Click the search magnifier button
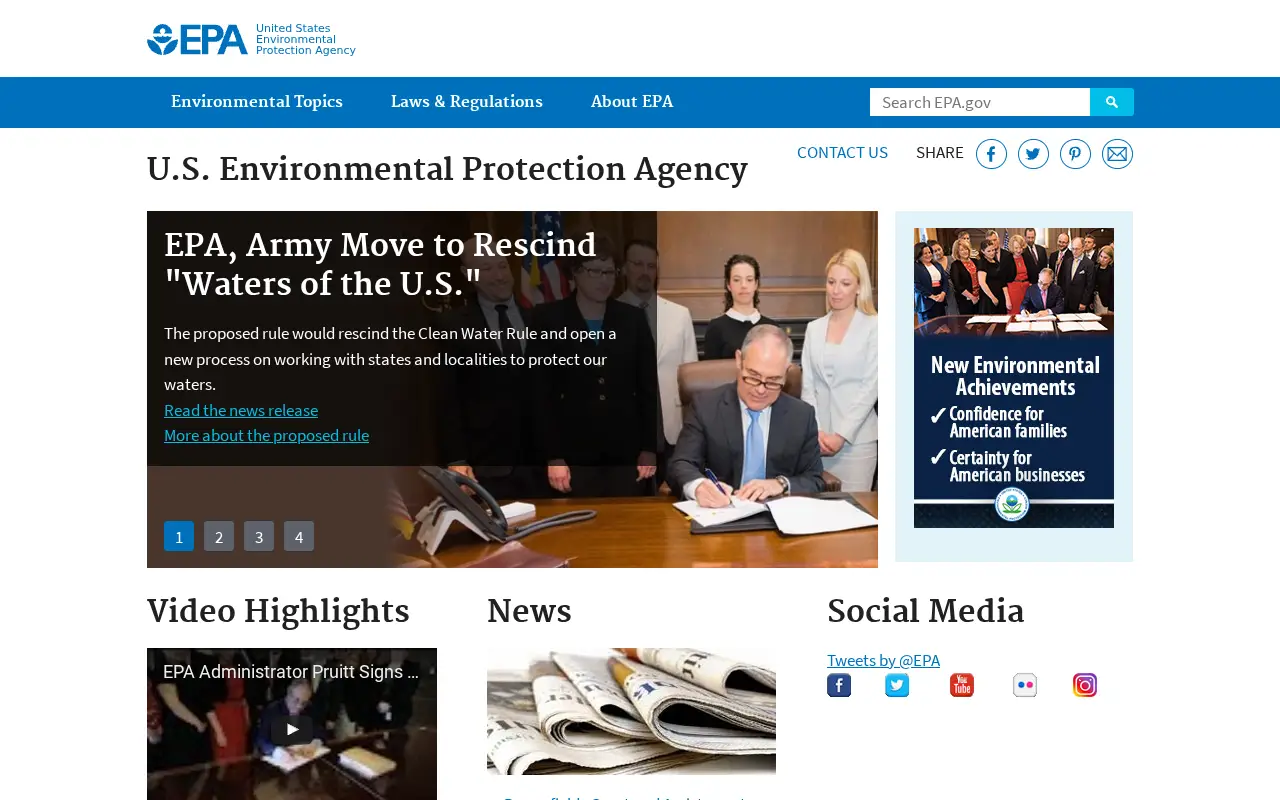 1112,102
